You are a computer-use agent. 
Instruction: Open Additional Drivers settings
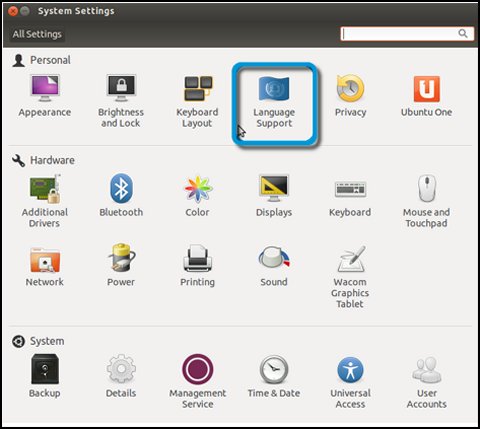click(45, 201)
